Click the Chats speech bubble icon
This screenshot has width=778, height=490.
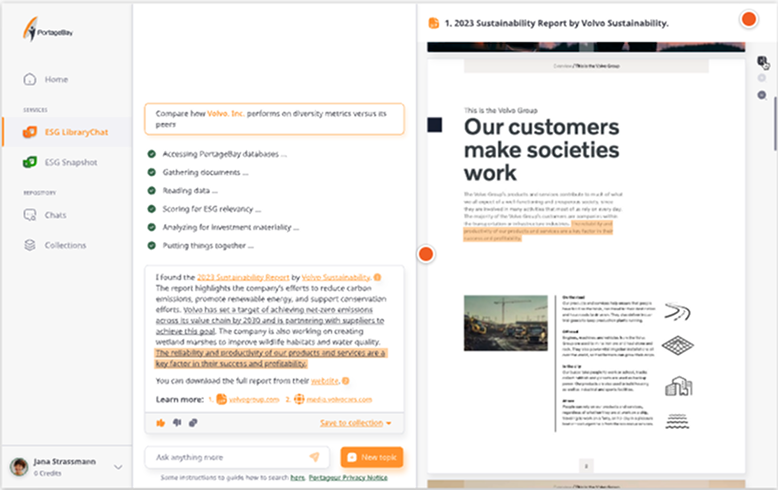coord(30,215)
